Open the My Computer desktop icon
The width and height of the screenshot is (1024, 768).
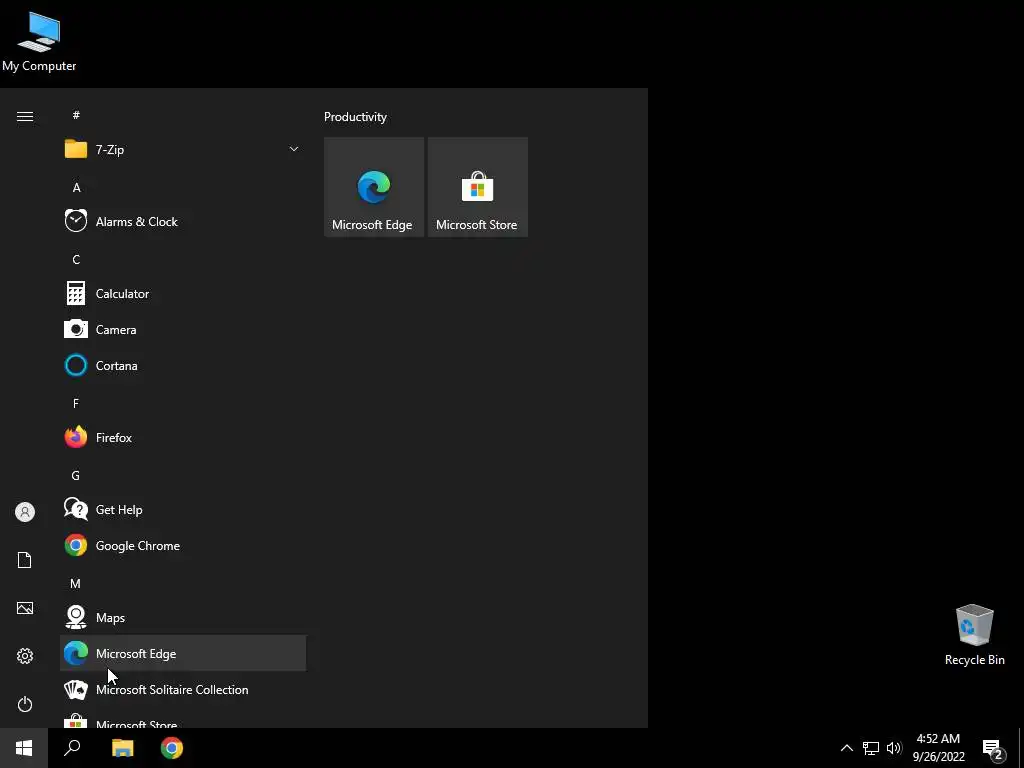point(39,42)
